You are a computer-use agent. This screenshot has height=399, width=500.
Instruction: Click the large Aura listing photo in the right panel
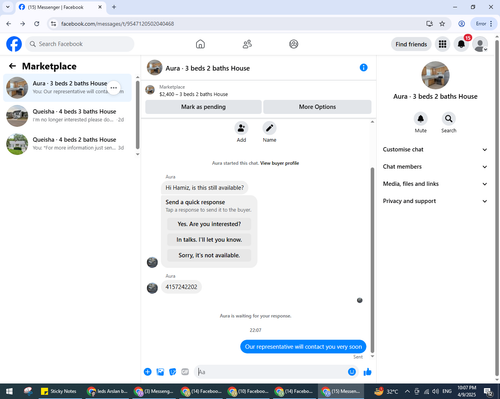[435, 75]
